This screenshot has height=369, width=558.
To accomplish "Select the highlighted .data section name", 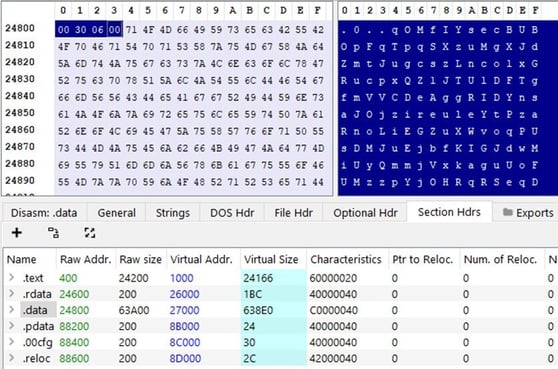I will tap(35, 310).
